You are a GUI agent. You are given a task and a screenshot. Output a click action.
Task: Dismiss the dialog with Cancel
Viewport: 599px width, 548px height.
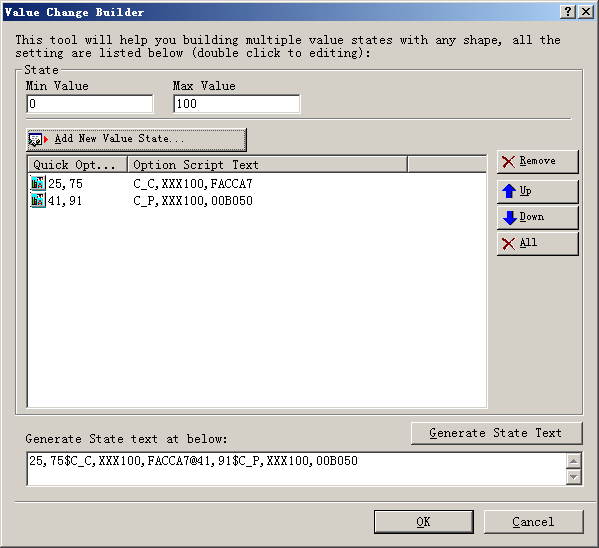click(533, 522)
